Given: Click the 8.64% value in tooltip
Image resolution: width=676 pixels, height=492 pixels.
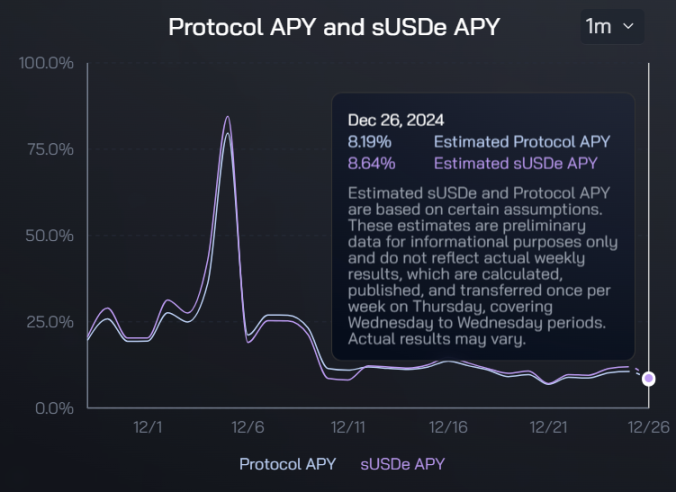Looking at the screenshot, I should coord(371,163).
